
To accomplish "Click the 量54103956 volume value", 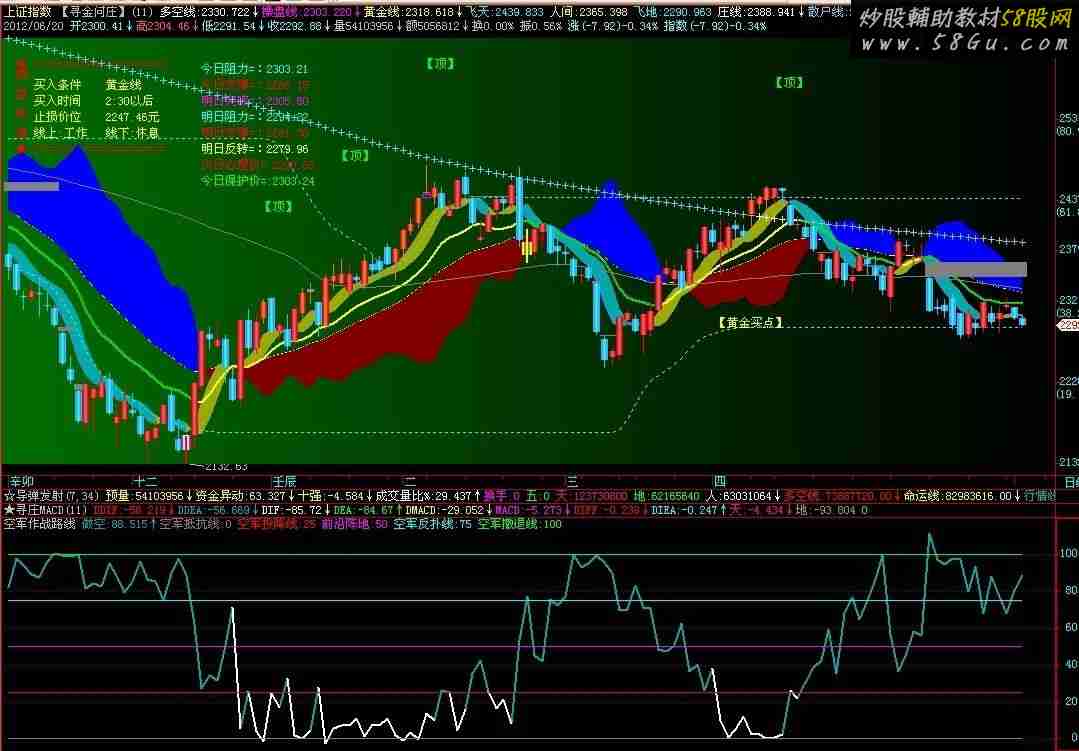I will tap(363, 26).
